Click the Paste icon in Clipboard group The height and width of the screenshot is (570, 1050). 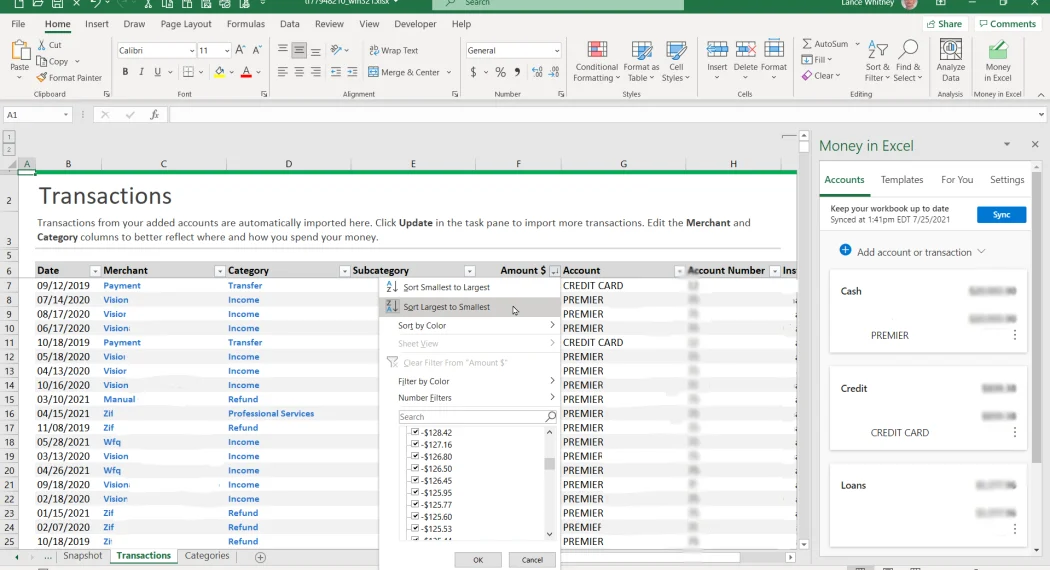[19, 51]
